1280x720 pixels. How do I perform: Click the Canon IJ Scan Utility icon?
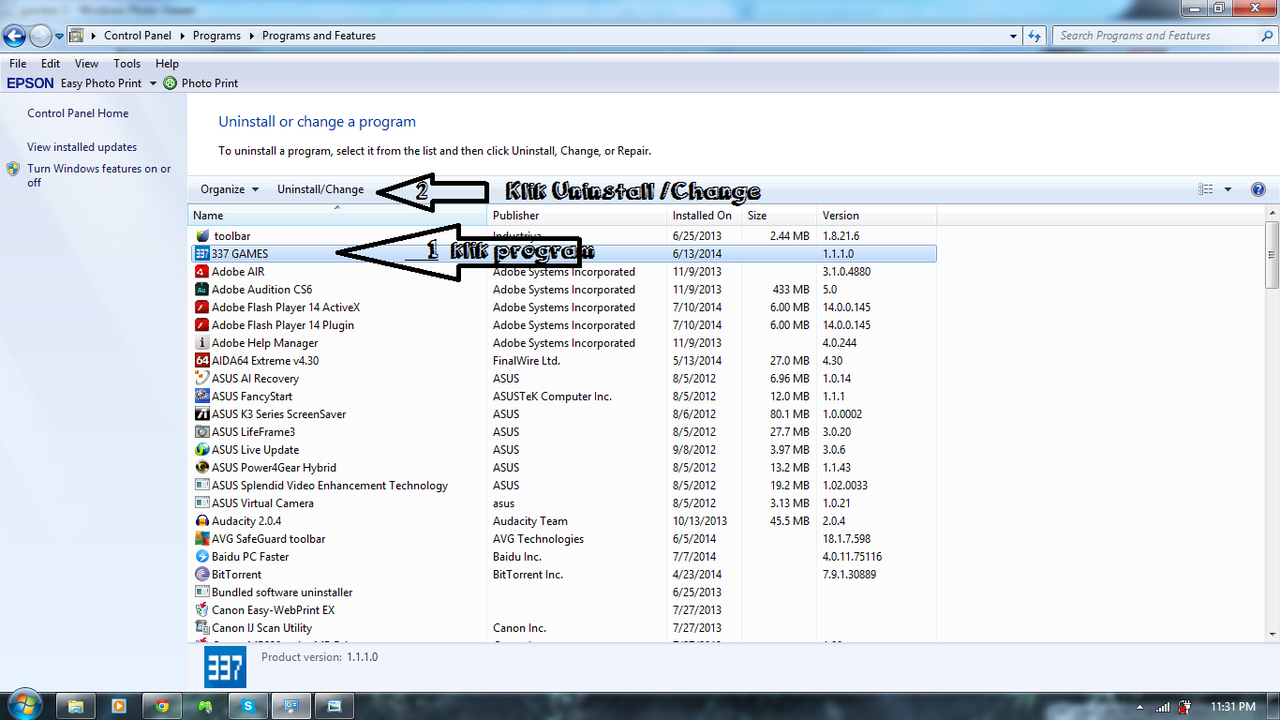click(203, 628)
